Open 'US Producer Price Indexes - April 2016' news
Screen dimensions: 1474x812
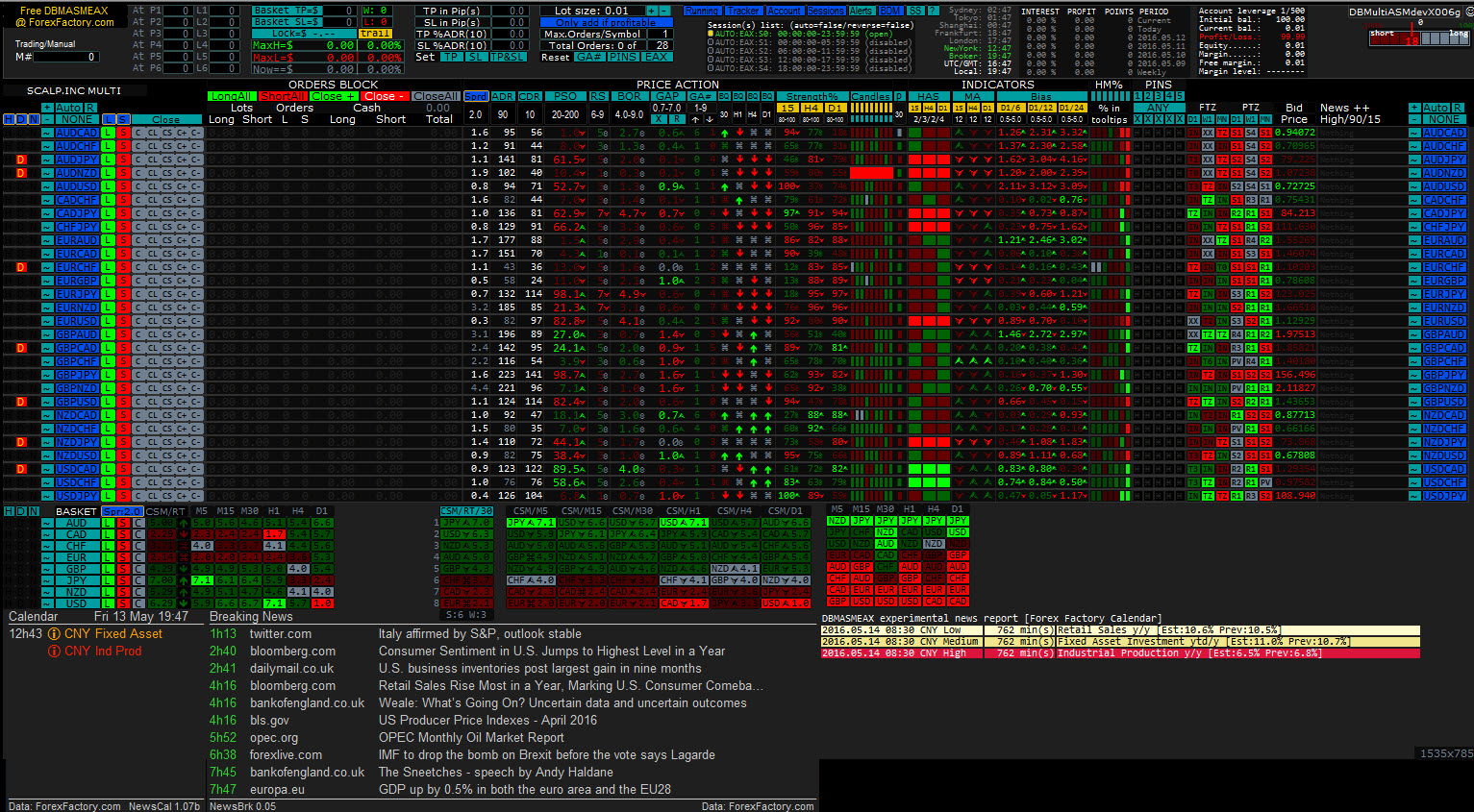click(487, 721)
